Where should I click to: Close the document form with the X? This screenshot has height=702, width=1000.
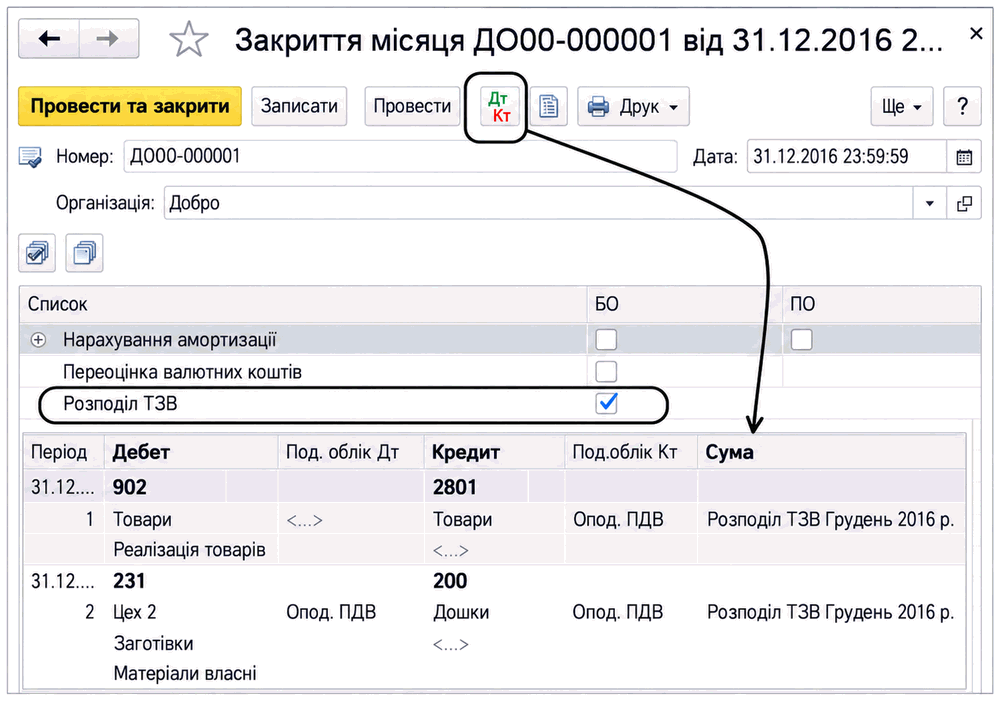[x=976, y=34]
